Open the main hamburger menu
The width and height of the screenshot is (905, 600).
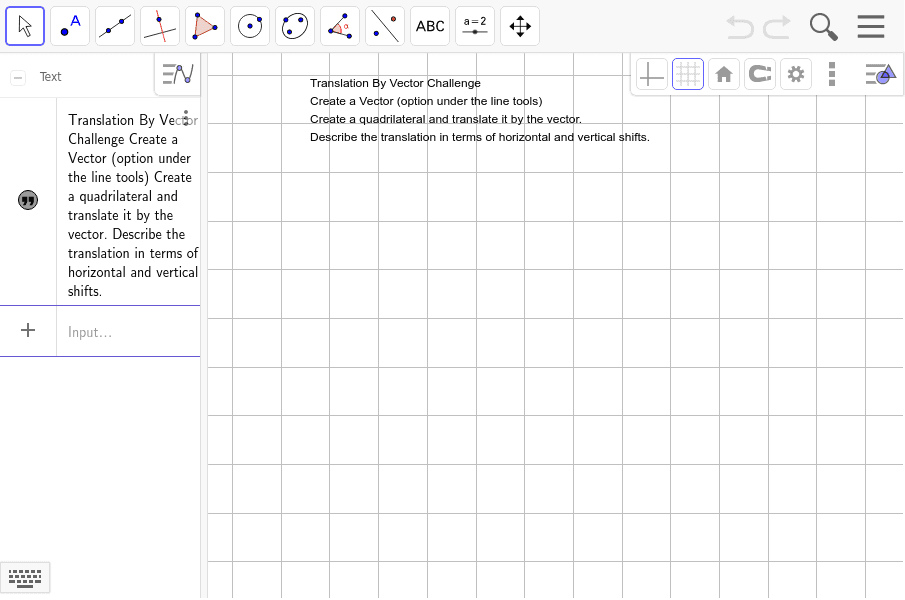[870, 27]
